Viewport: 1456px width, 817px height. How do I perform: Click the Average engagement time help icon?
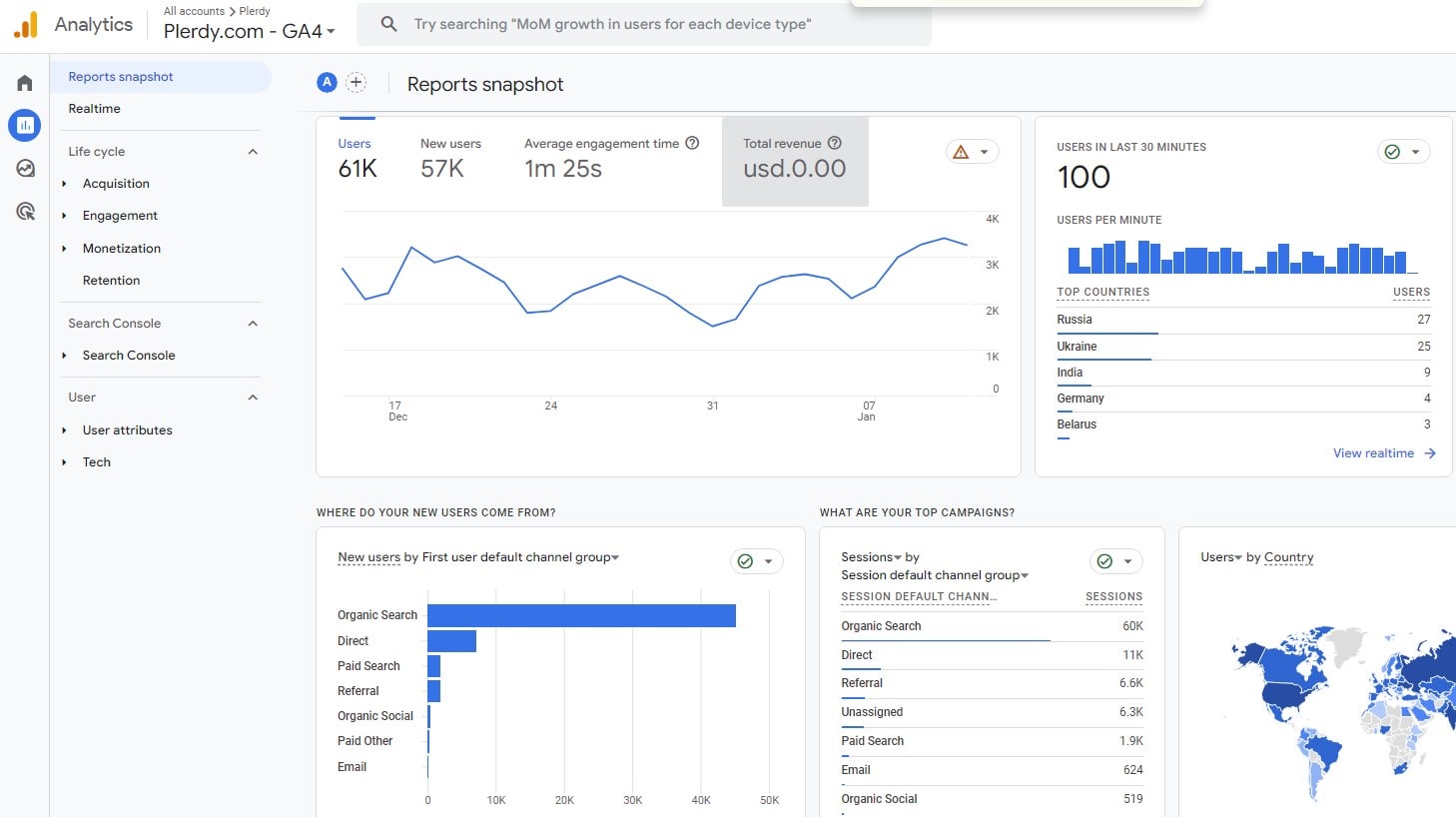(692, 143)
